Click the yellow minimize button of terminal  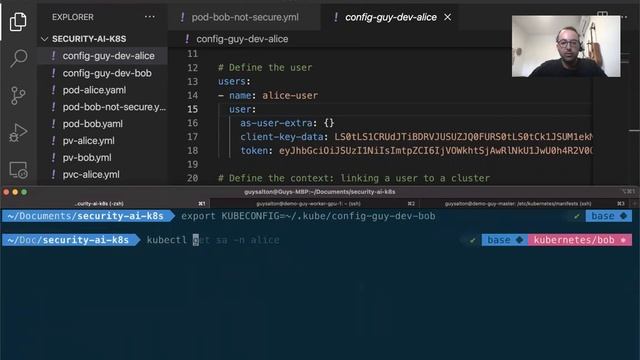tap(15, 192)
